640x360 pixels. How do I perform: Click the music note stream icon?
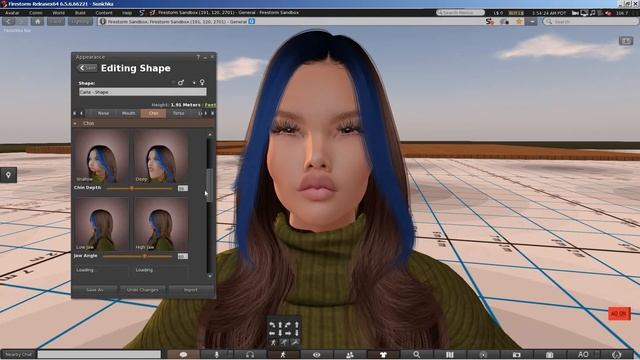point(592,13)
